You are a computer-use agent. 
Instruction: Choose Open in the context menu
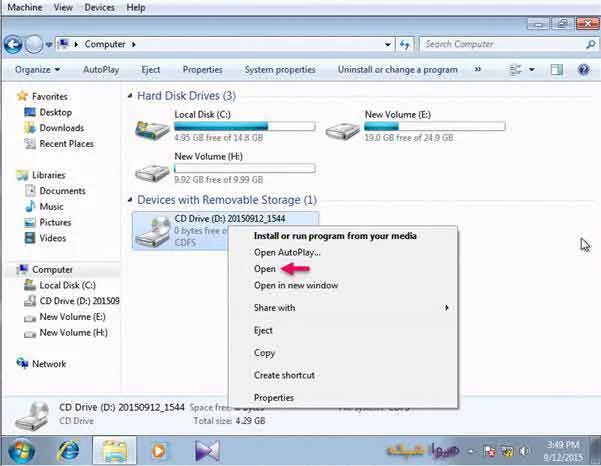point(265,269)
